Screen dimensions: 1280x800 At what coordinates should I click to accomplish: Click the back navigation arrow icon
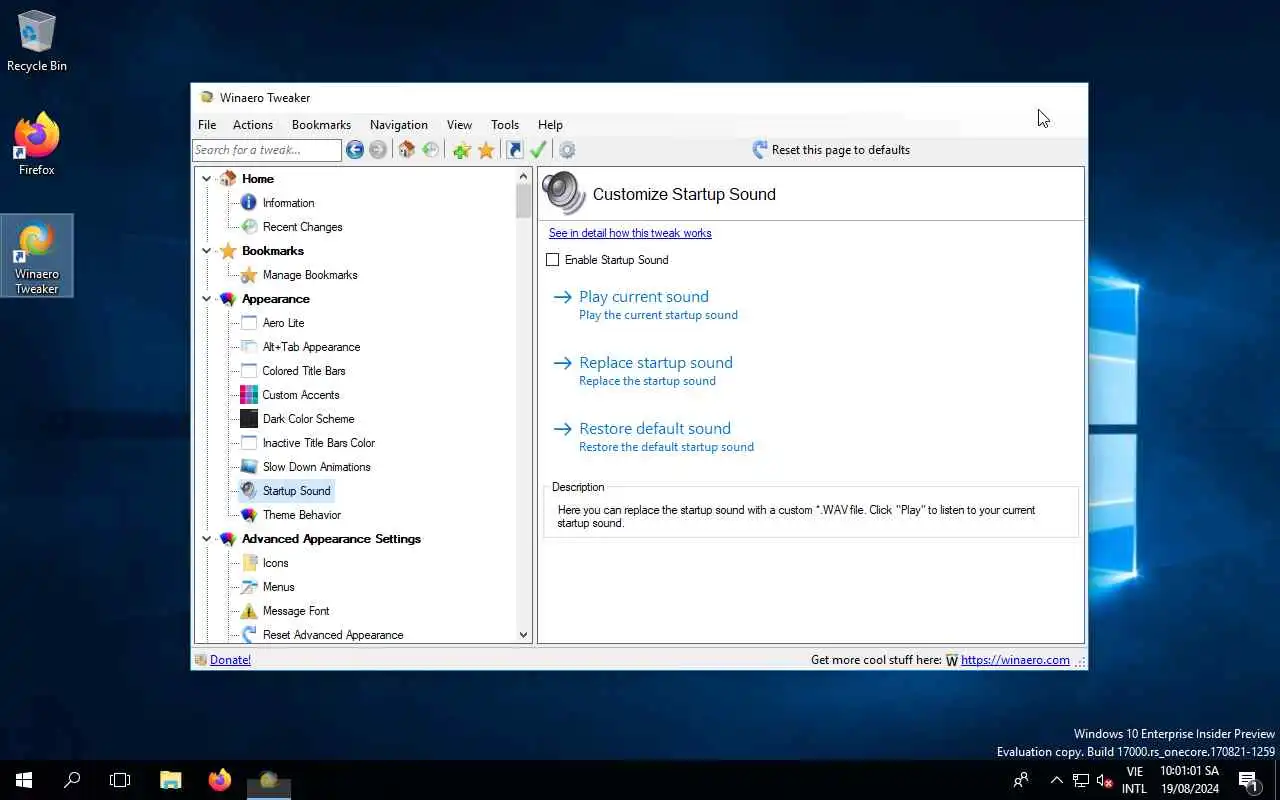coord(354,150)
